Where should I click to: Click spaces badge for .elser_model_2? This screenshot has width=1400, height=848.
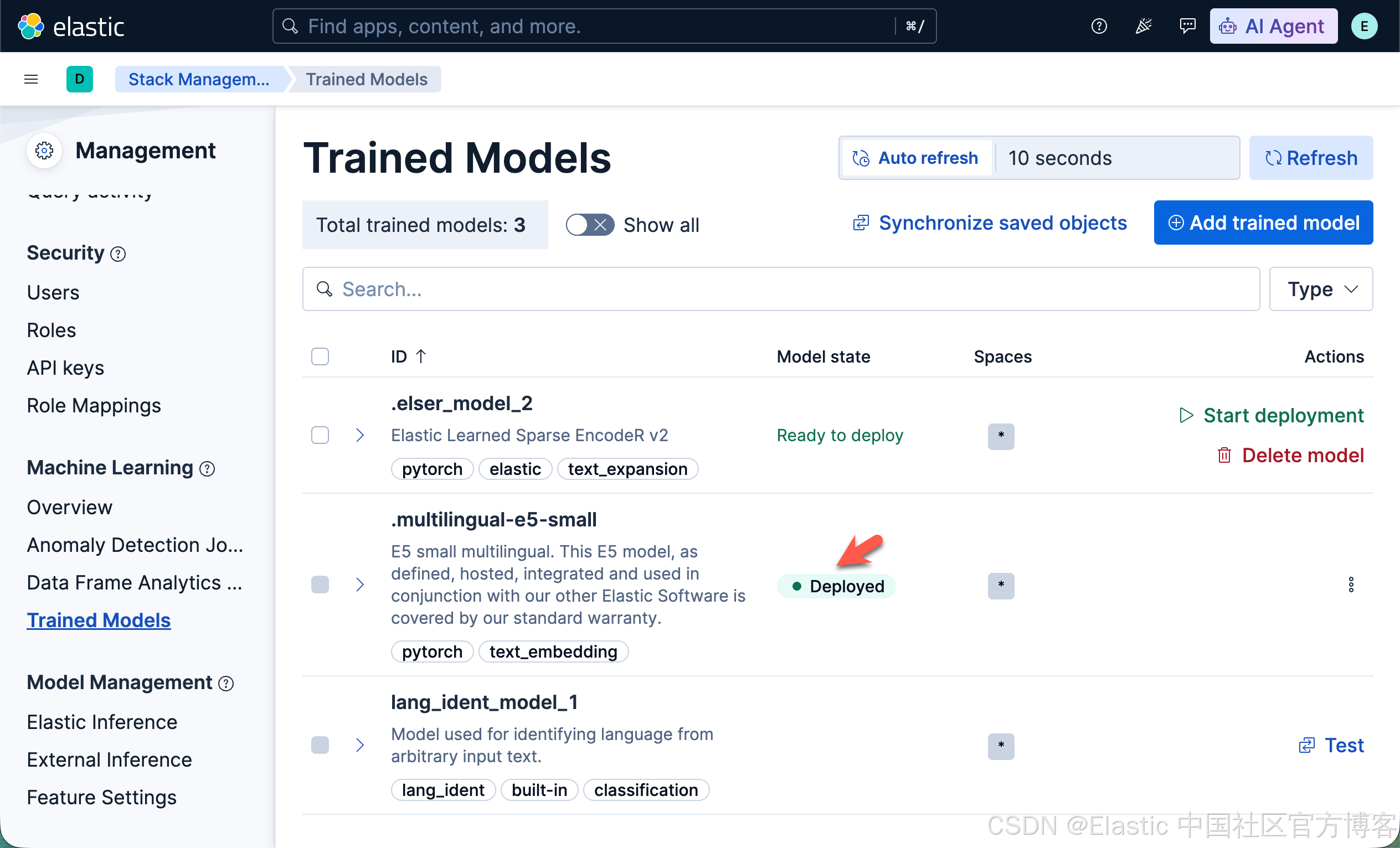tap(1001, 436)
